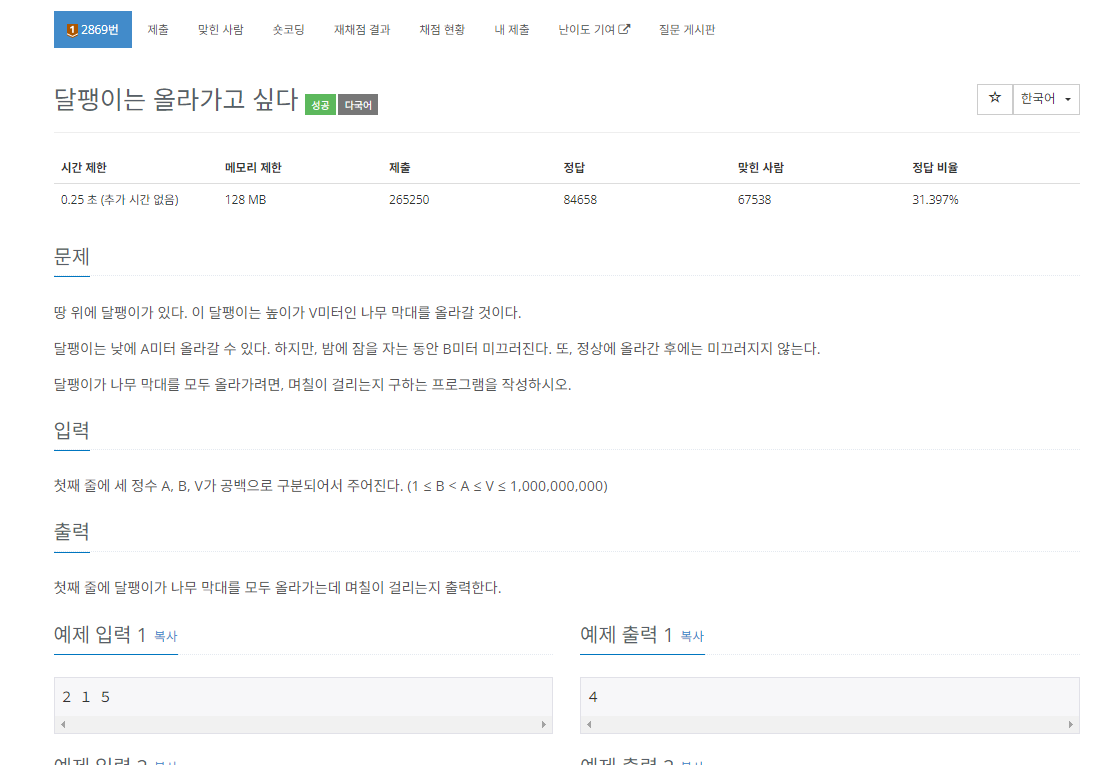This screenshot has width=1117, height=765.
Task: Click the star favorite button
Action: coord(994,99)
